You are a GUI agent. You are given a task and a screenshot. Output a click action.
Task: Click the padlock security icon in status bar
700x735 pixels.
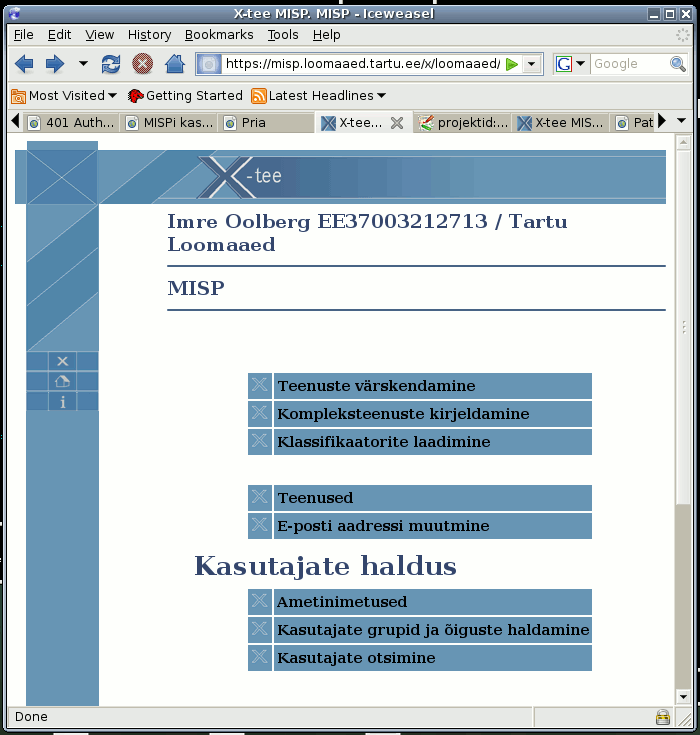point(662,717)
